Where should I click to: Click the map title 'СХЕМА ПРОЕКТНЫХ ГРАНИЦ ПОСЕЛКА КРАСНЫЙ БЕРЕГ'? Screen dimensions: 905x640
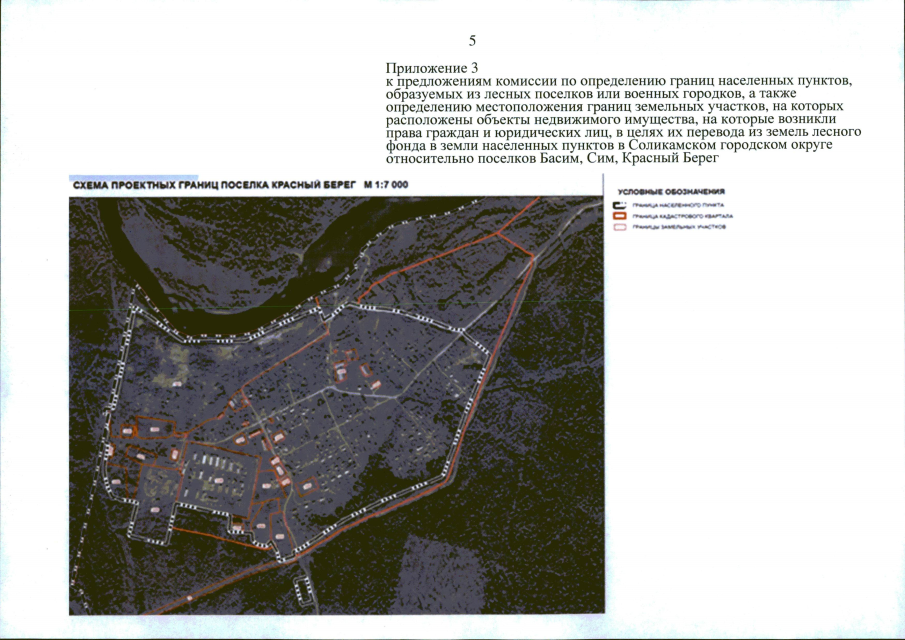(214, 185)
